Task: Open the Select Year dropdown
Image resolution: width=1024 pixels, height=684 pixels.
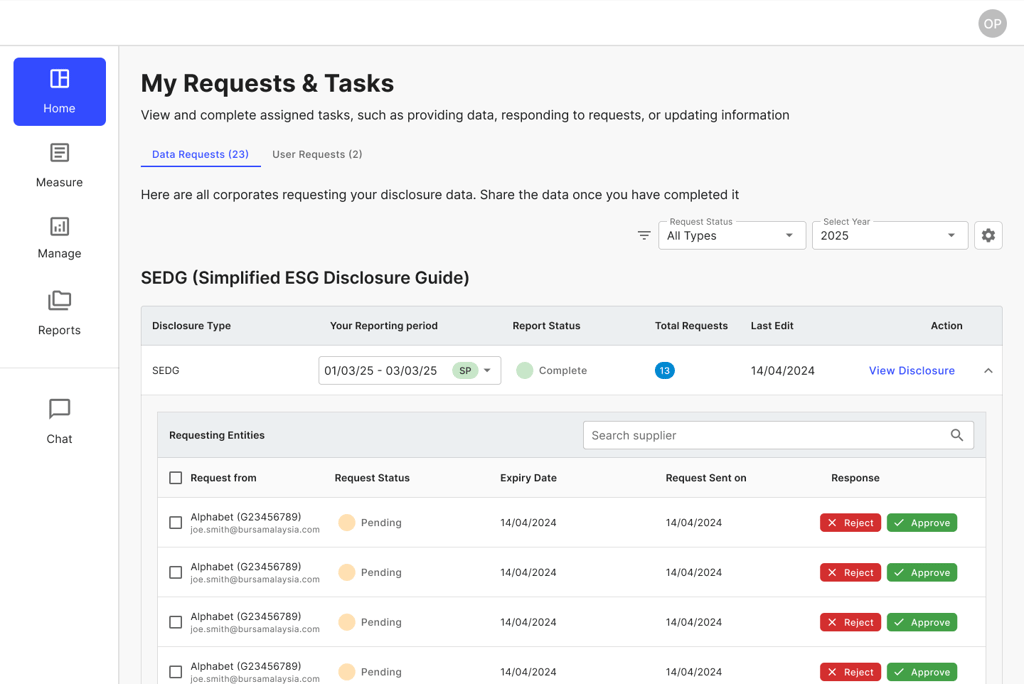Action: click(889, 236)
